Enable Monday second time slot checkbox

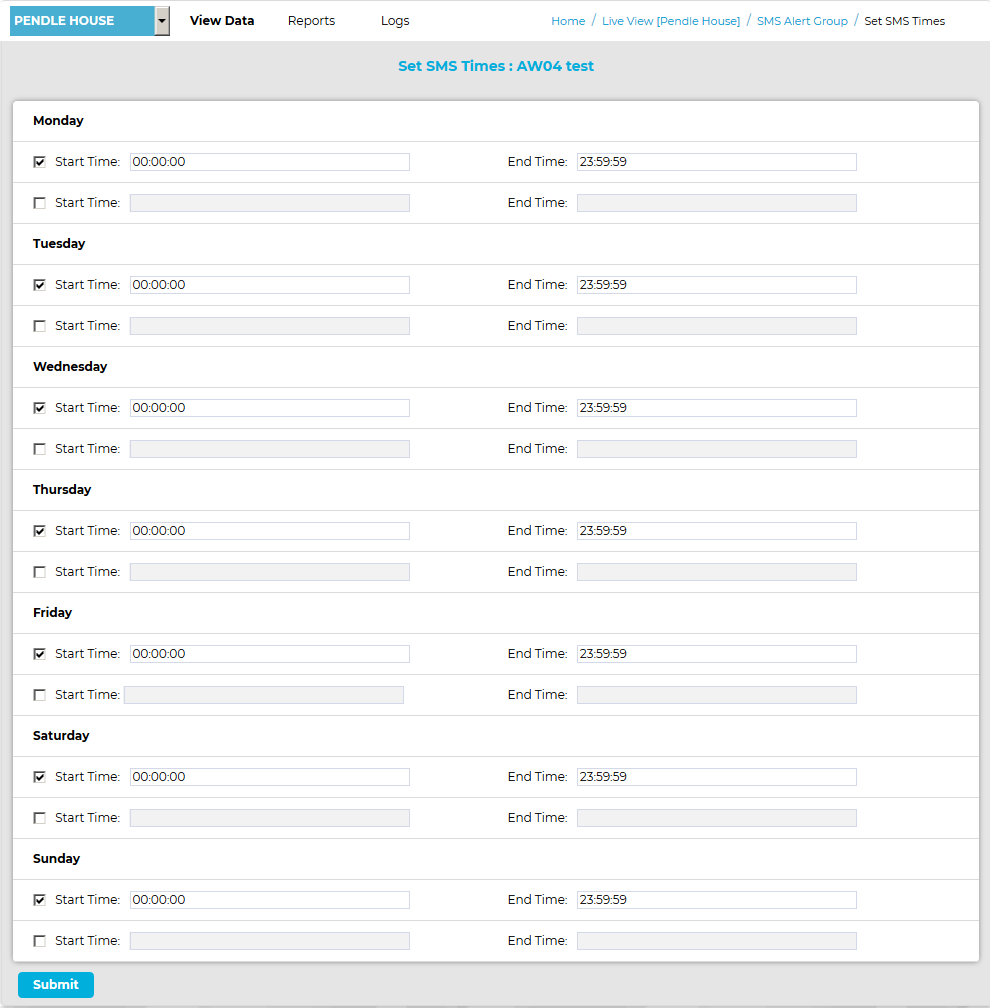coord(40,203)
